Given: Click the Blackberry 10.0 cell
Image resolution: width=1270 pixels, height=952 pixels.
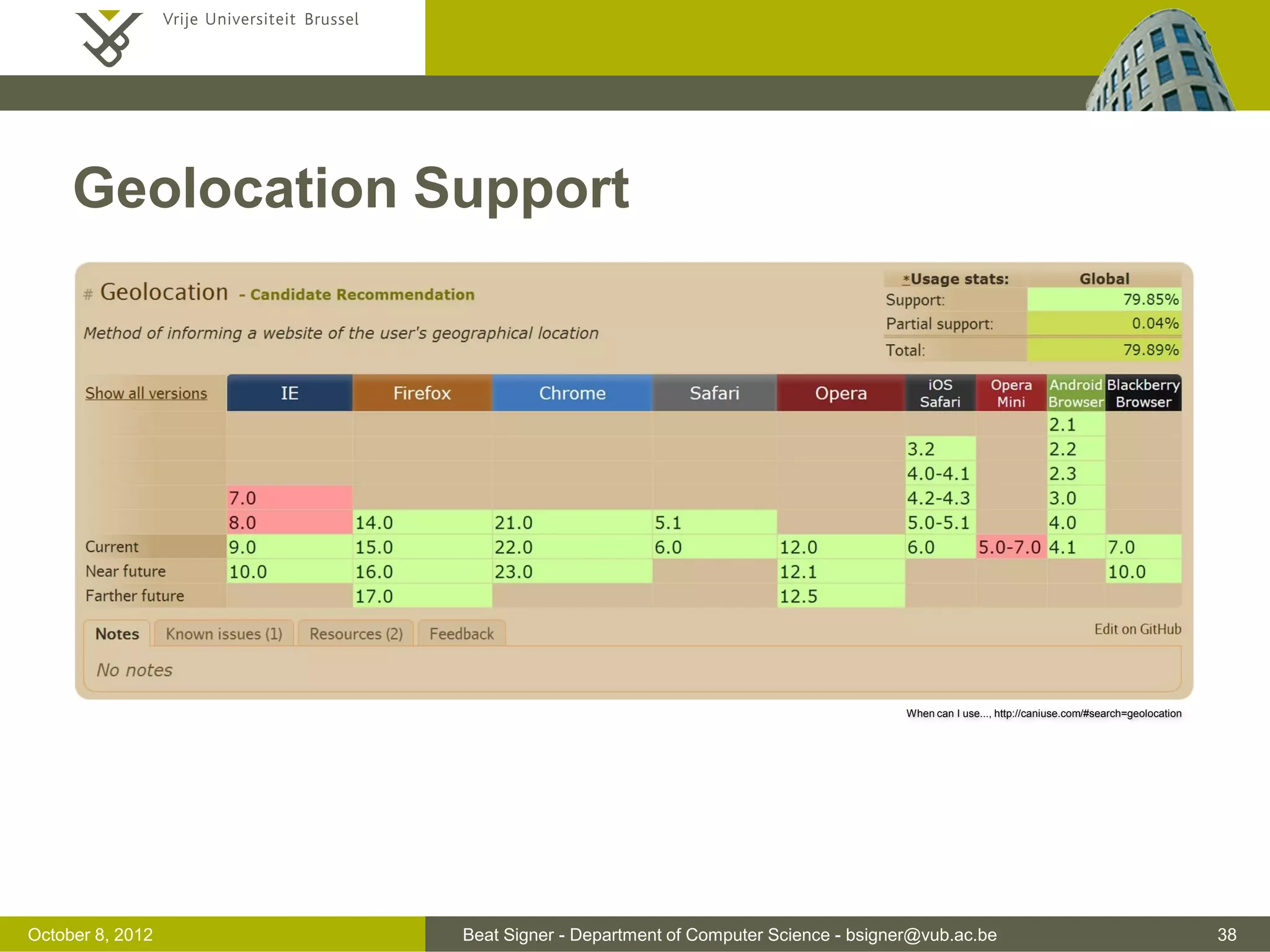Looking at the screenshot, I should (x=1143, y=571).
